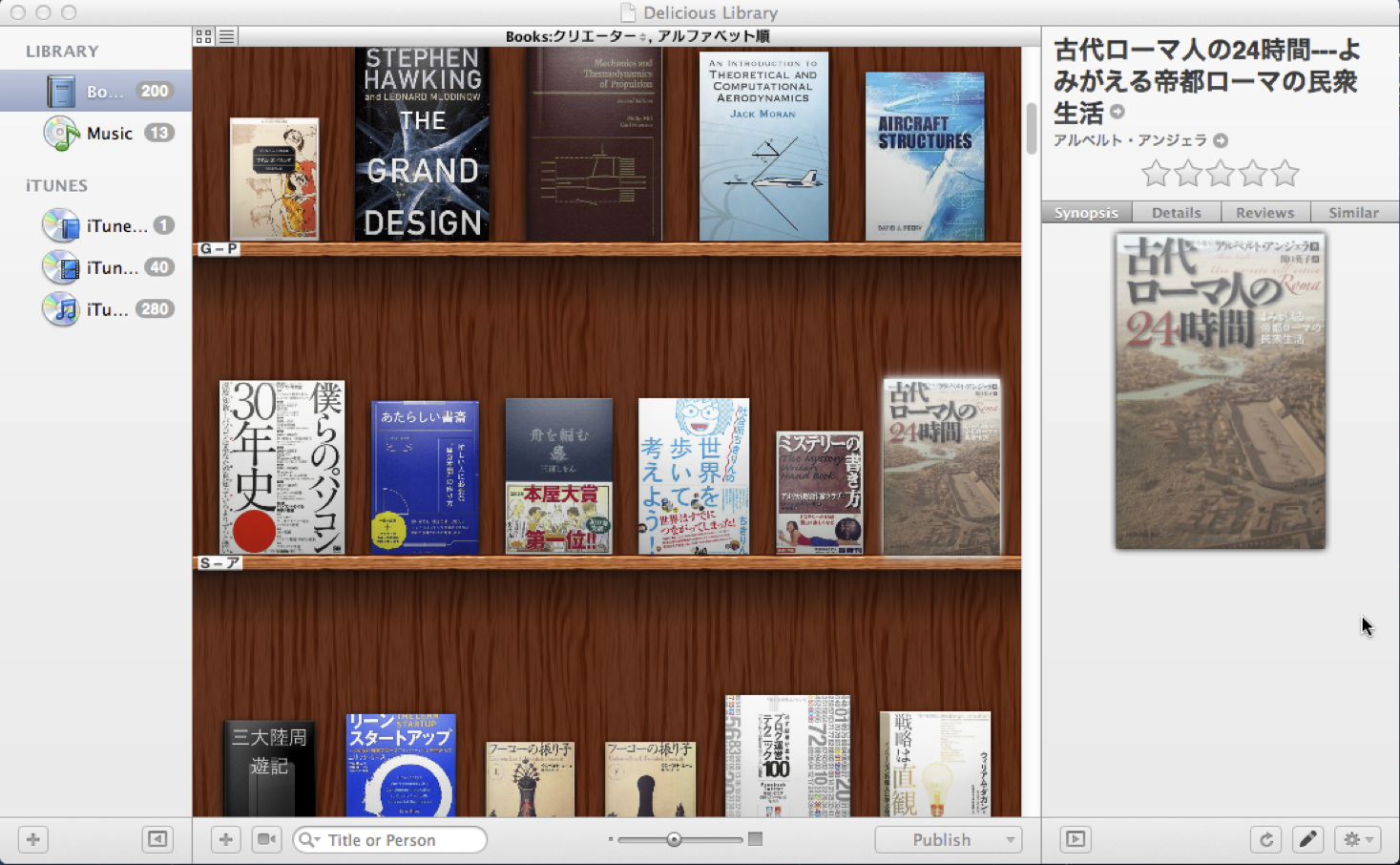This screenshot has width=1400, height=865.
Task: Switch to the Details tab
Action: point(1177,212)
